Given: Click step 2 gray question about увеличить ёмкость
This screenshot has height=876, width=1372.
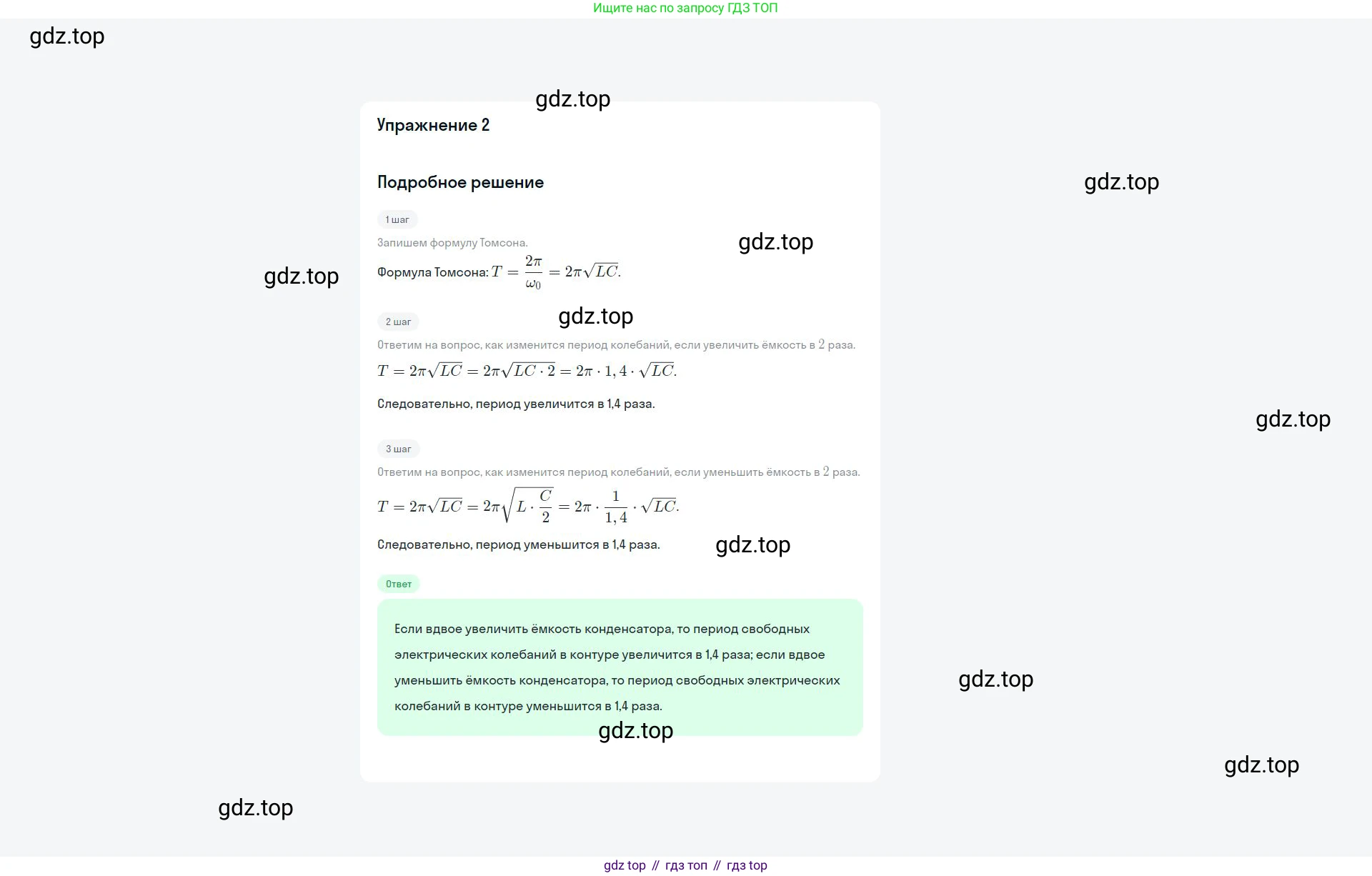Looking at the screenshot, I should point(616,345).
